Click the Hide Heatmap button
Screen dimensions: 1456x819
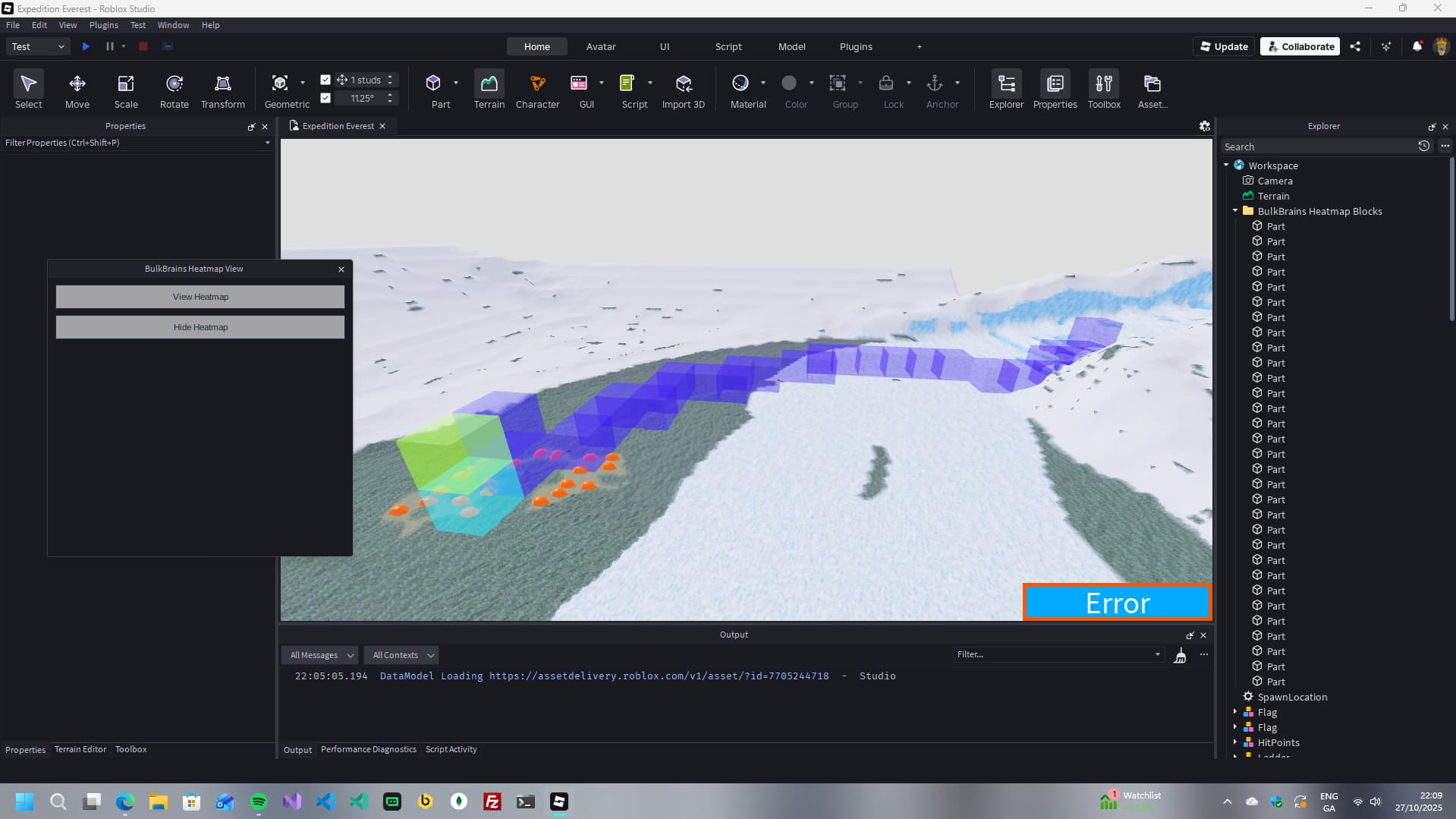200,327
